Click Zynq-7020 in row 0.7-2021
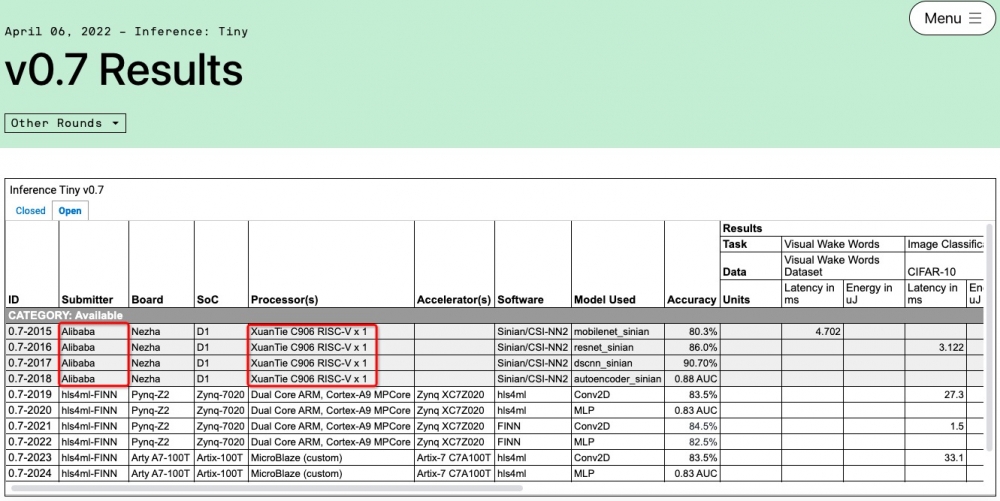This screenshot has width=1000, height=501. tap(220, 426)
